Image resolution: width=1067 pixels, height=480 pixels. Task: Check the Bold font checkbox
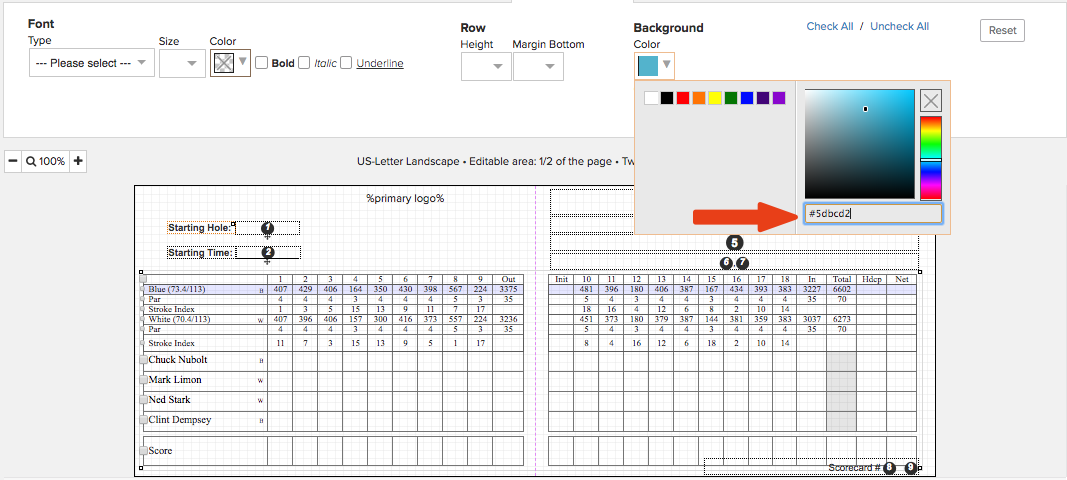261,63
